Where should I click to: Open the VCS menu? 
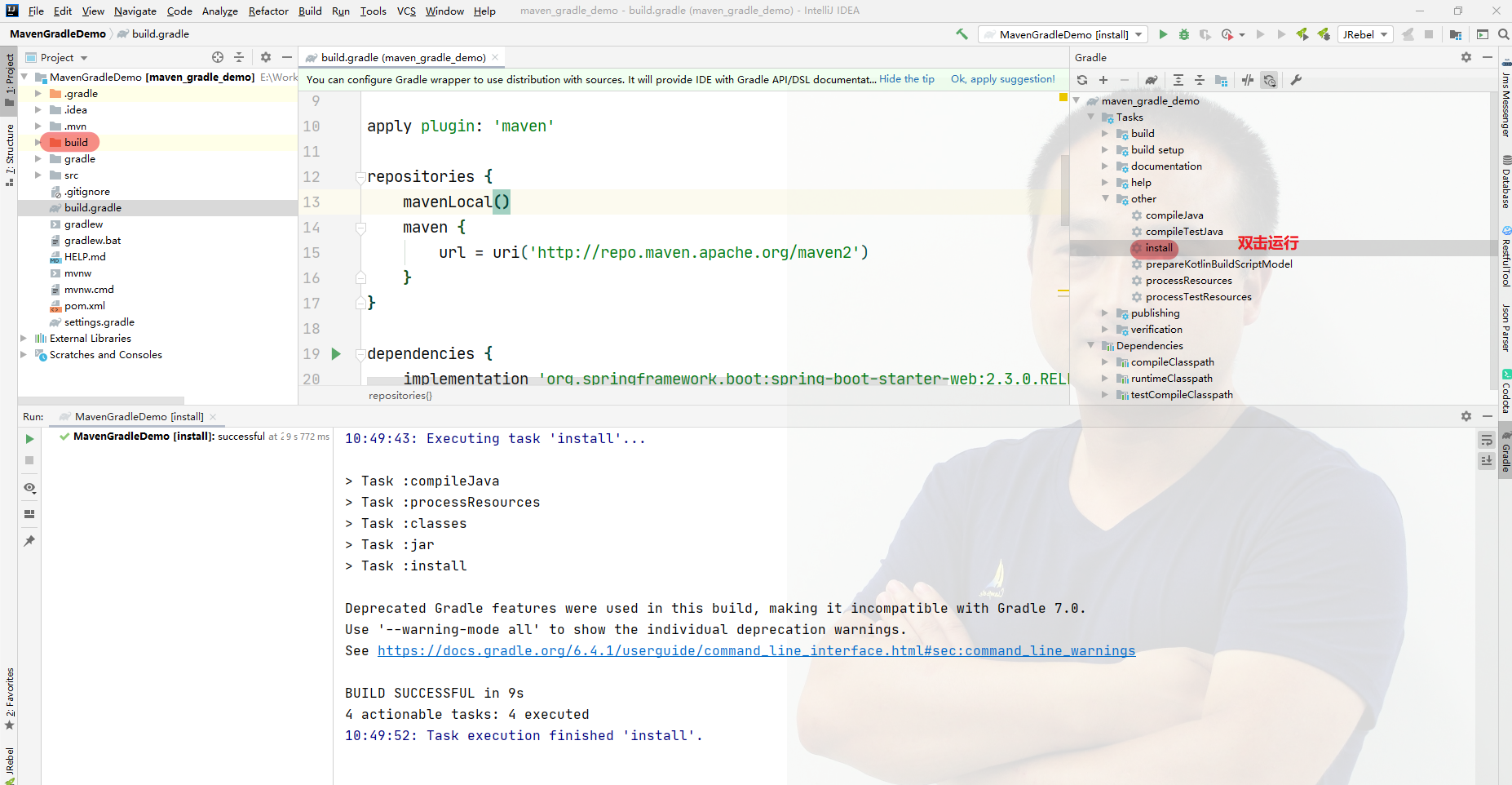(x=406, y=11)
